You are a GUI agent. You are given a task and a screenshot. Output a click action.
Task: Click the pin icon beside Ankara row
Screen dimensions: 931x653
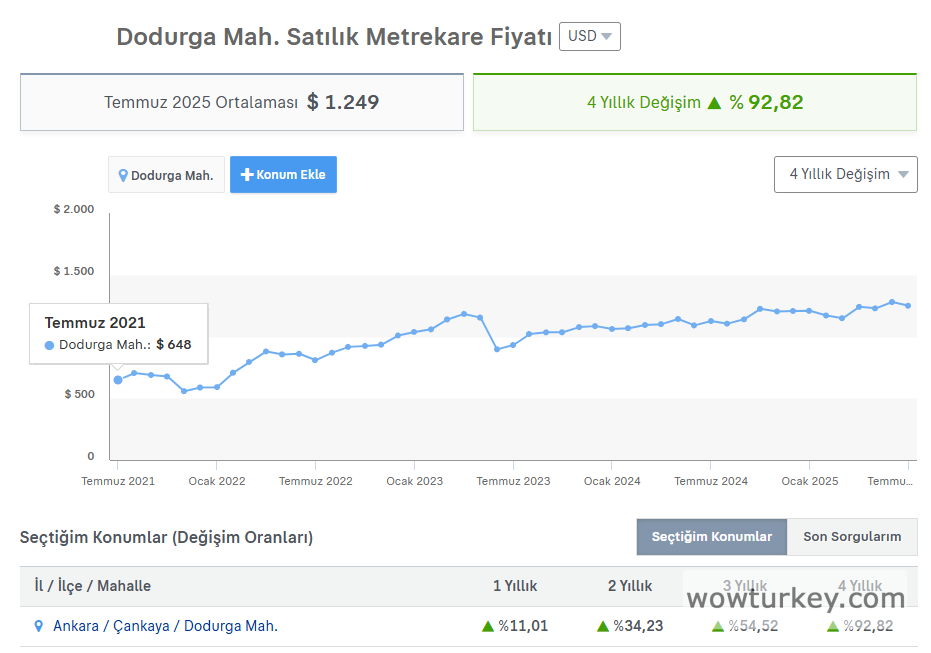(x=39, y=626)
